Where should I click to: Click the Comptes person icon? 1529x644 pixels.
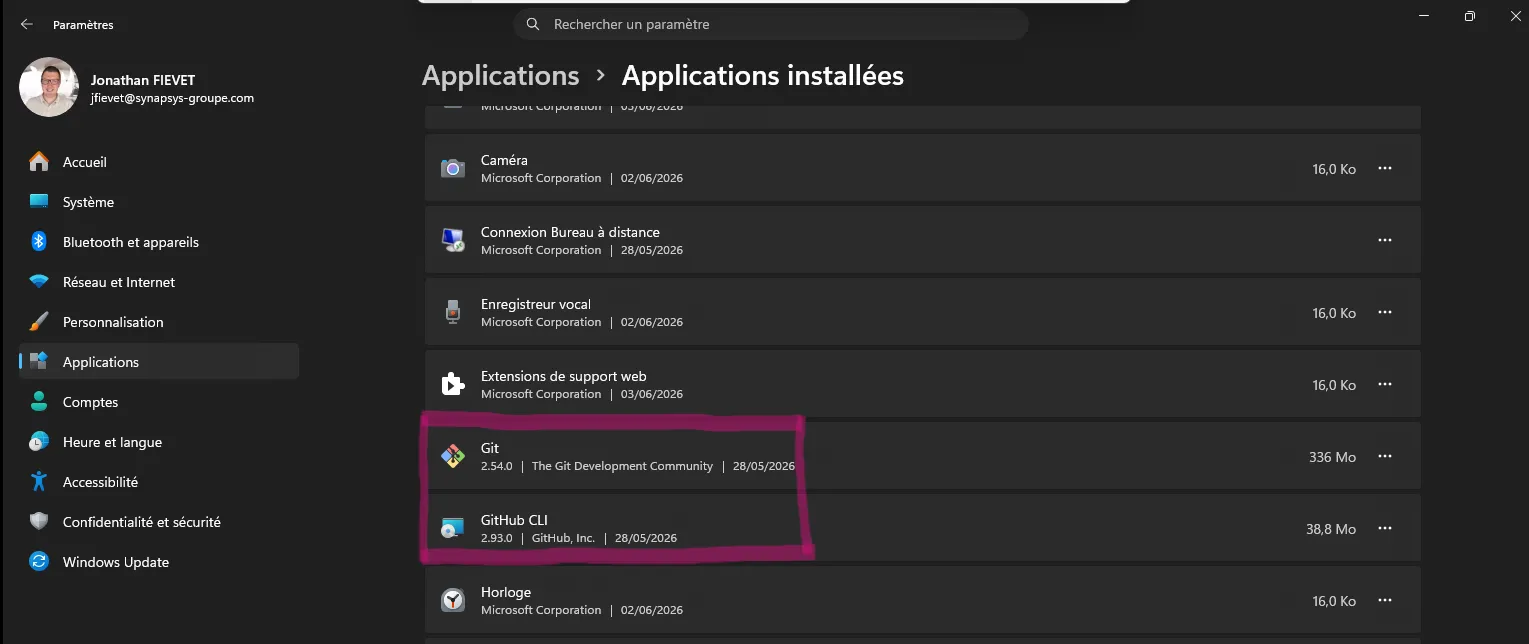pyautogui.click(x=39, y=402)
